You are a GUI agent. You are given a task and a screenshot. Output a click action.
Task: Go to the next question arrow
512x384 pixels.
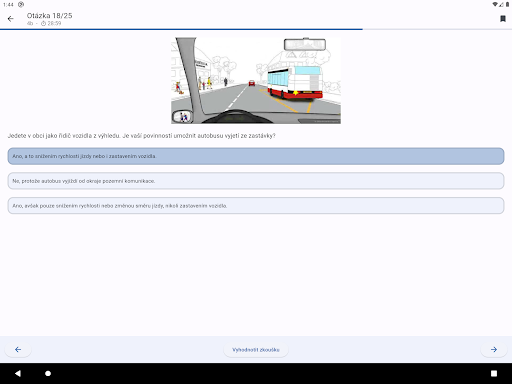coord(494,349)
